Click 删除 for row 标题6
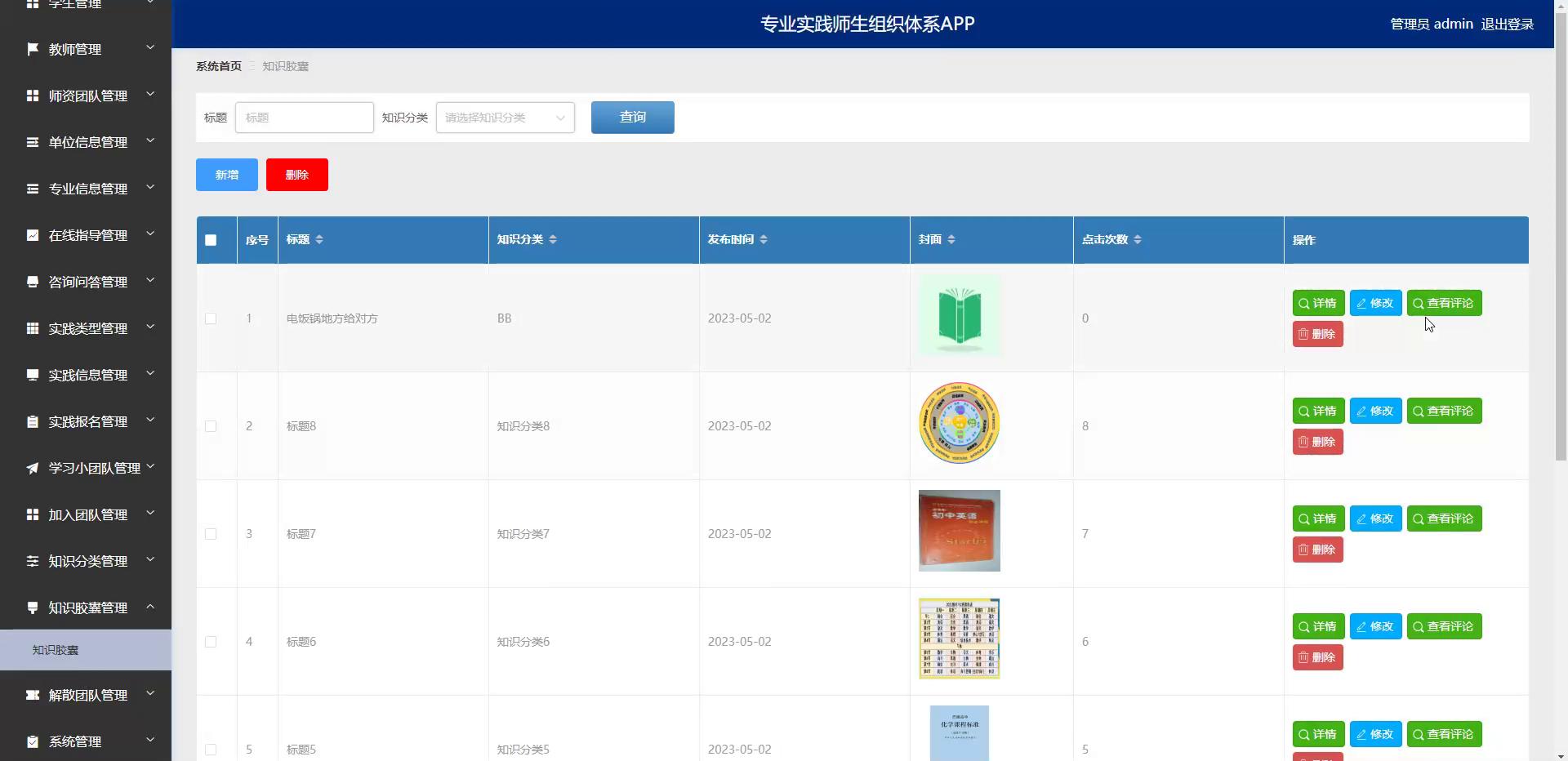 [1317, 657]
